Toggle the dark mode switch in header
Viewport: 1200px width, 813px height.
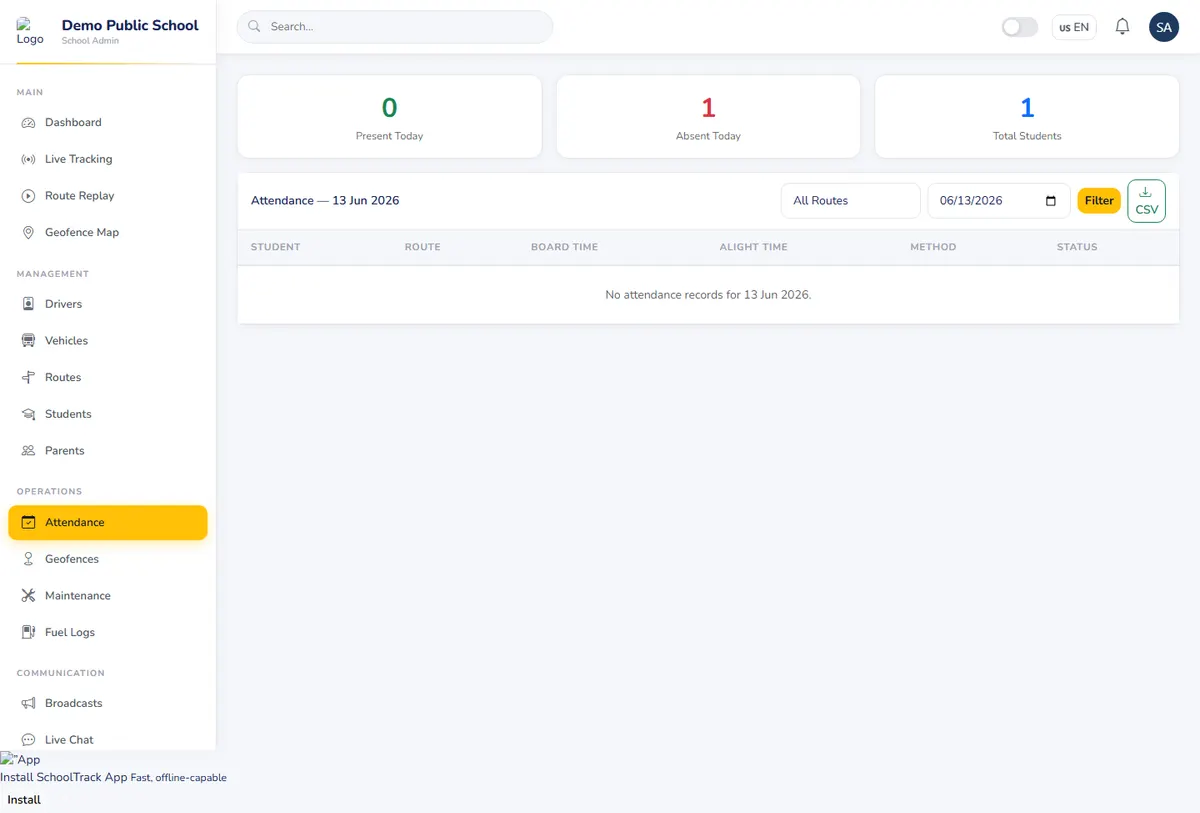[1020, 27]
